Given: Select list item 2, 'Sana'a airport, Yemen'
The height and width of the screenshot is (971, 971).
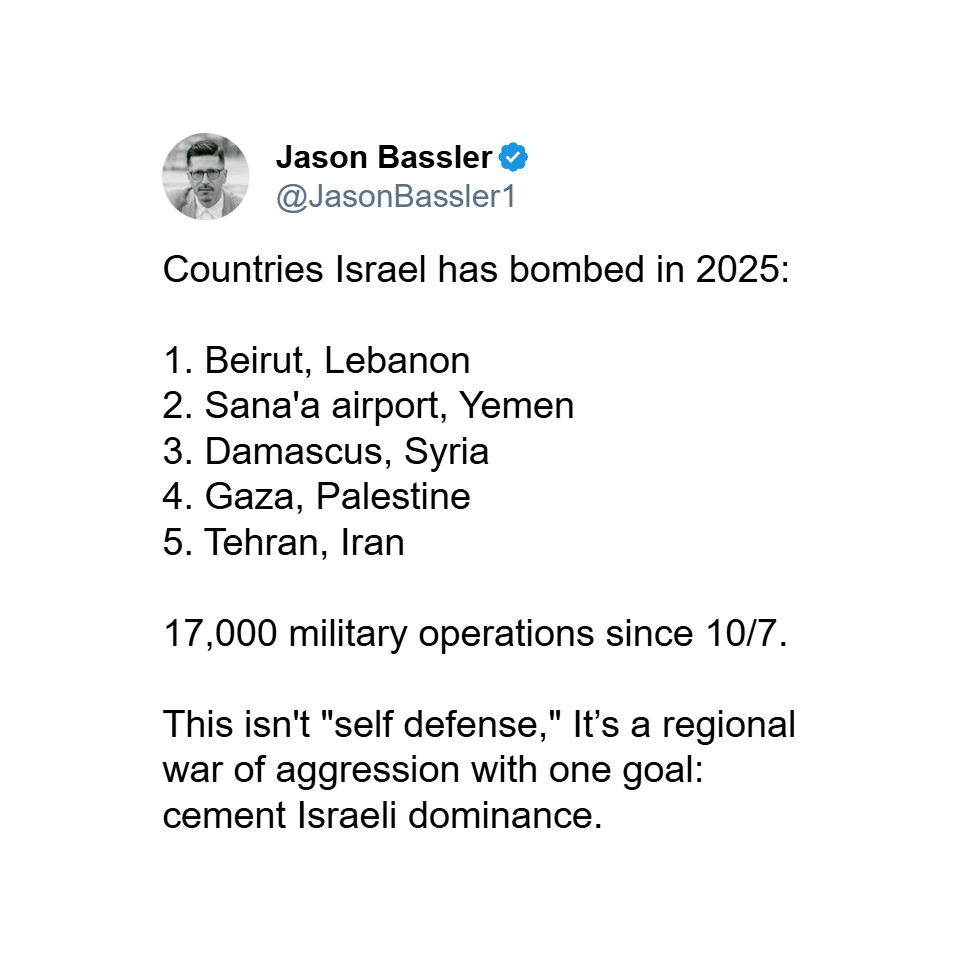Looking at the screenshot, I should pos(368,406).
